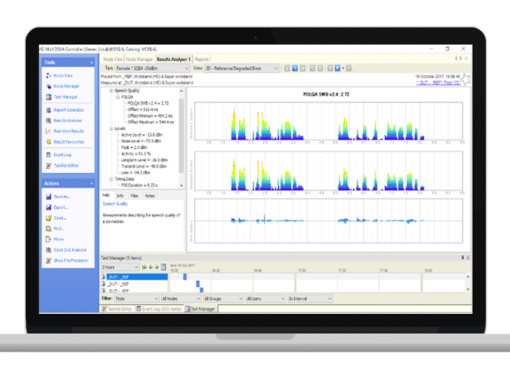
Task: Click the results tree vertical scrollbar
Action: tap(181, 138)
